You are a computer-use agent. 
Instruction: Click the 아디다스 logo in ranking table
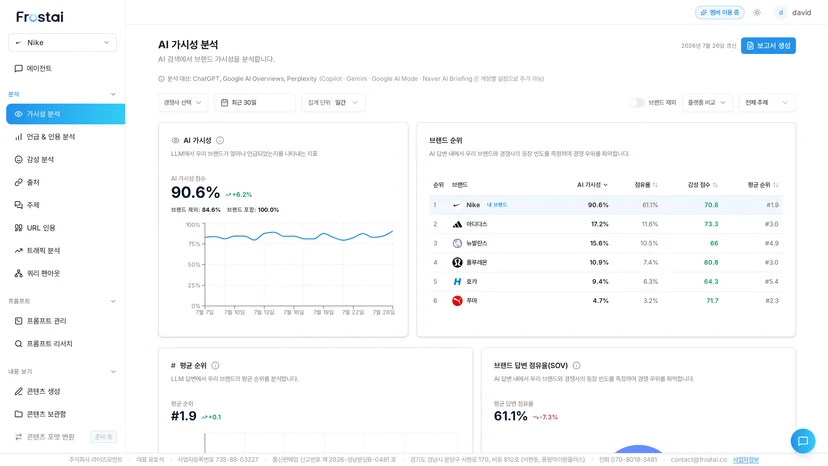[x=457, y=224]
